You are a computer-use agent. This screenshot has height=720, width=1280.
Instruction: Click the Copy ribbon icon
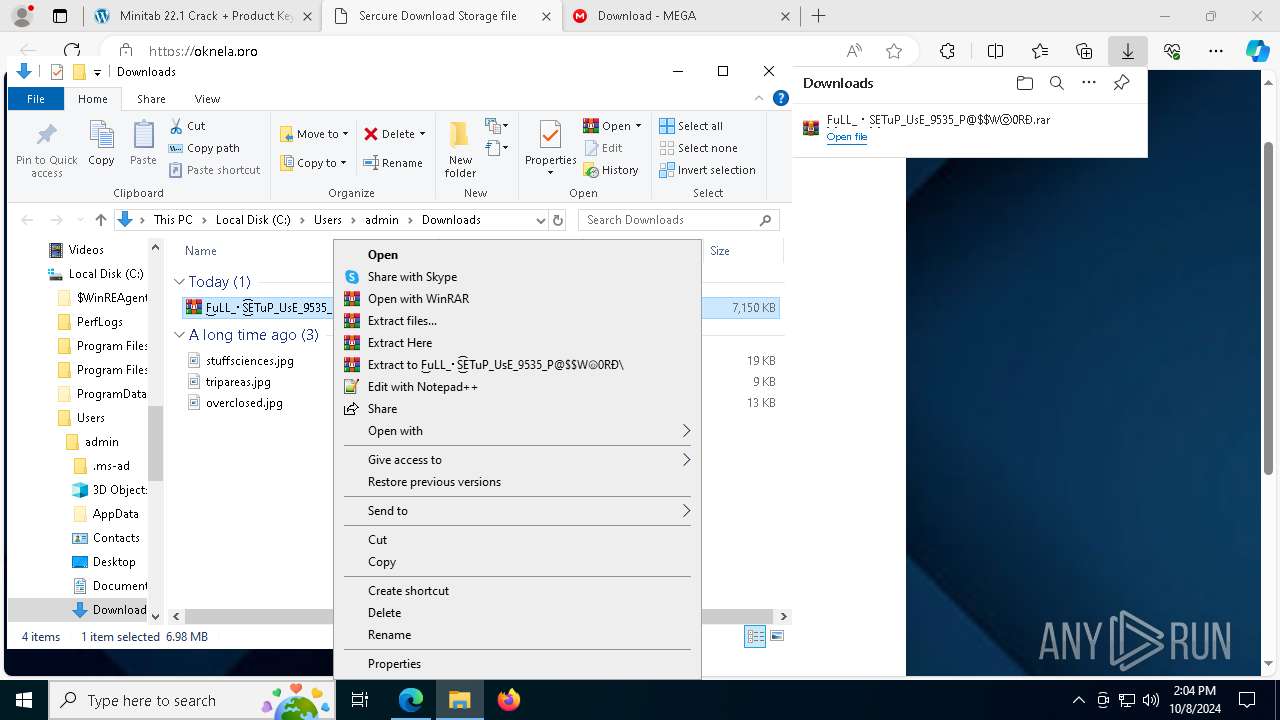(x=101, y=143)
